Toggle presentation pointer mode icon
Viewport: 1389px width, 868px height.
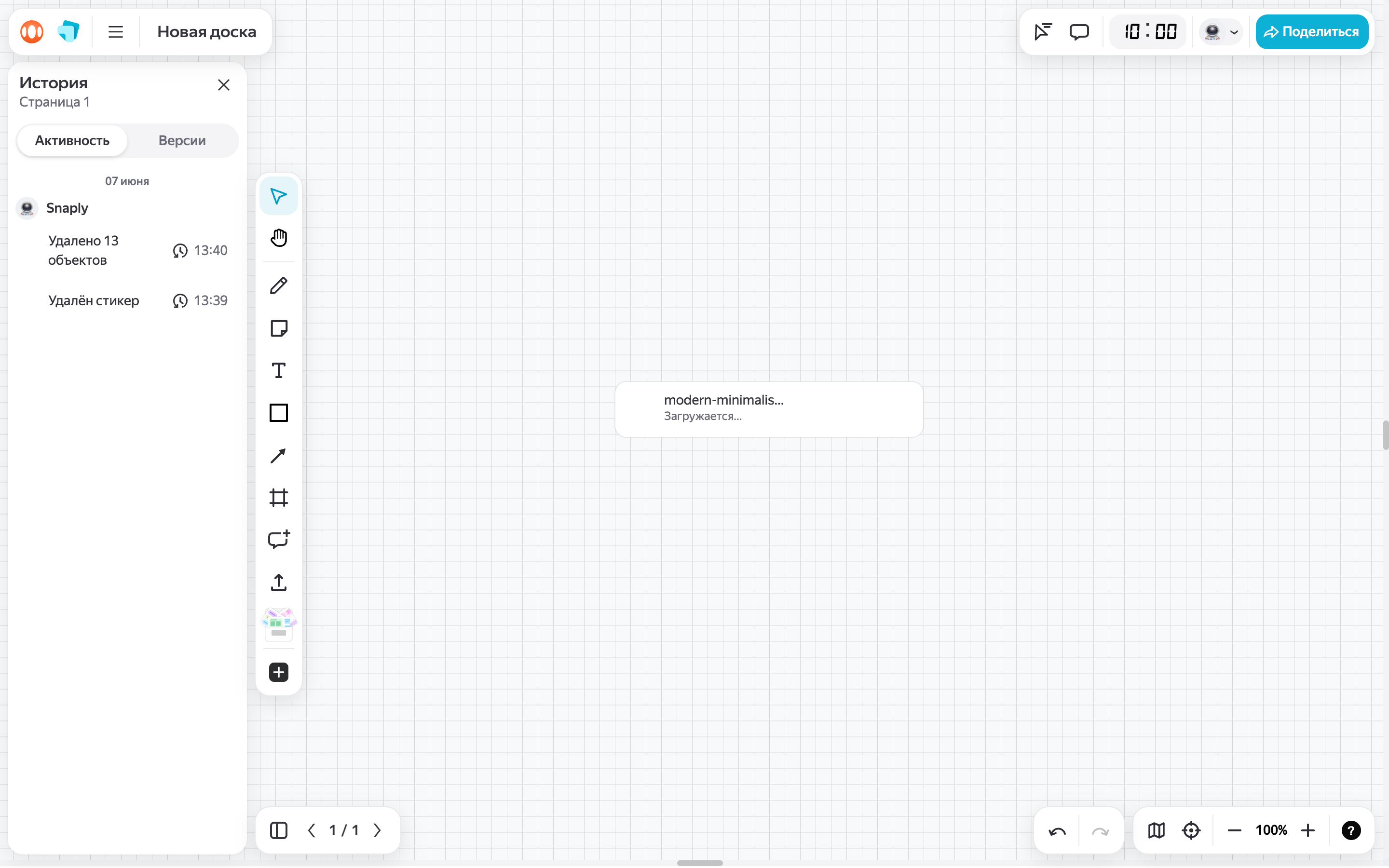tap(1042, 31)
